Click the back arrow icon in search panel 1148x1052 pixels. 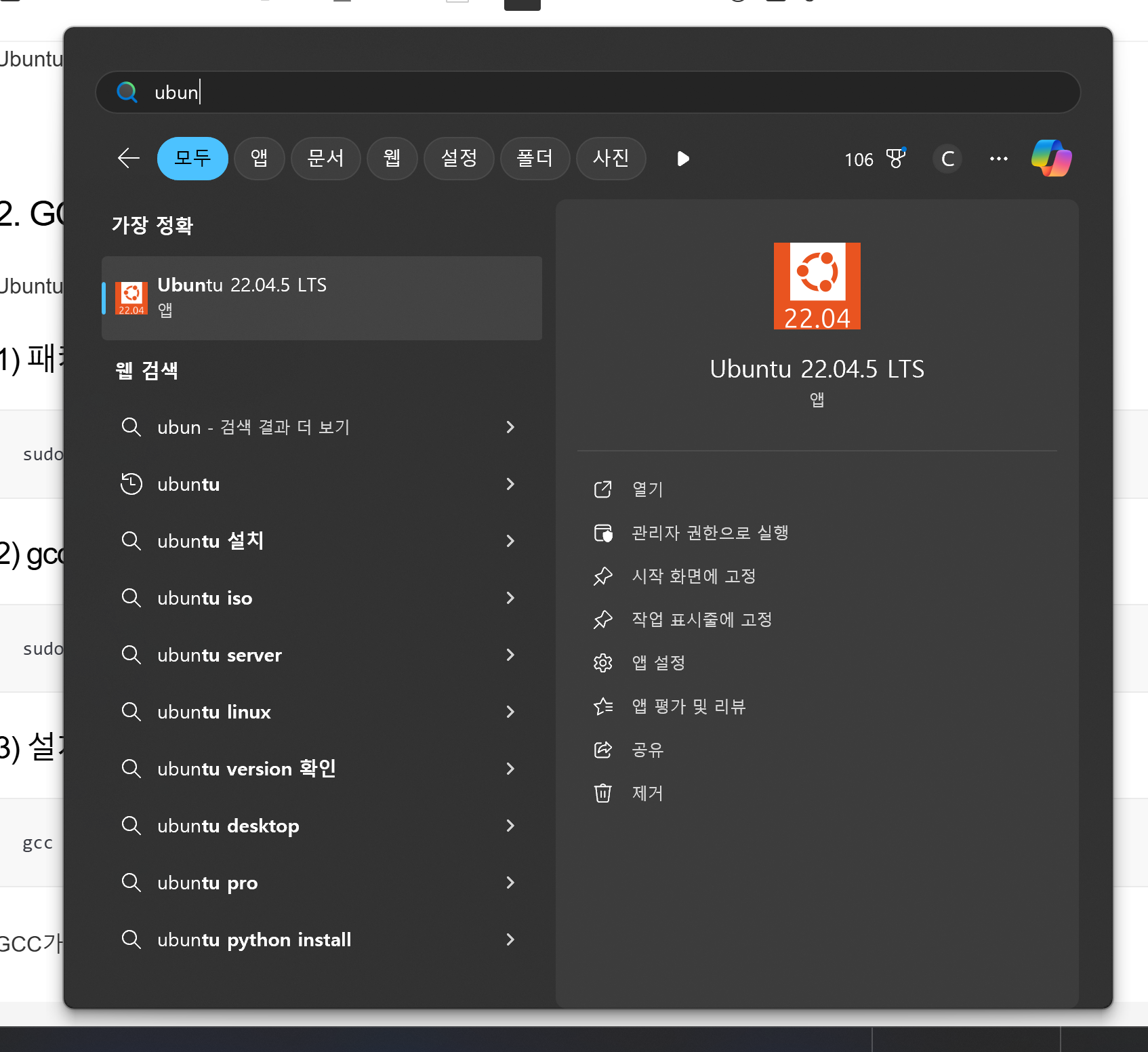129,159
